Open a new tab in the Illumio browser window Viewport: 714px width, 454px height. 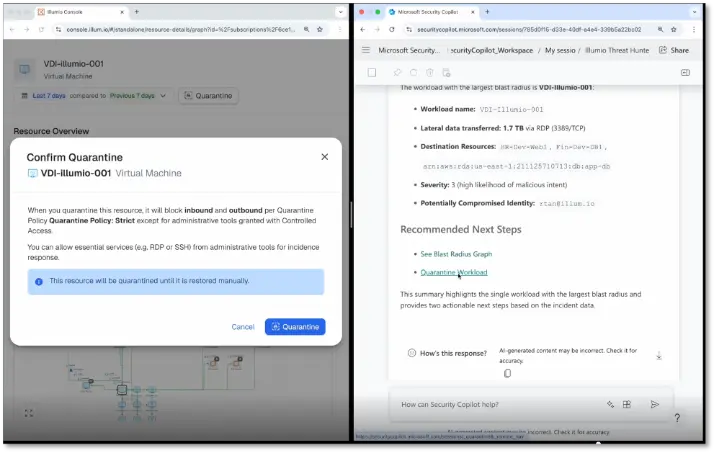(137, 12)
